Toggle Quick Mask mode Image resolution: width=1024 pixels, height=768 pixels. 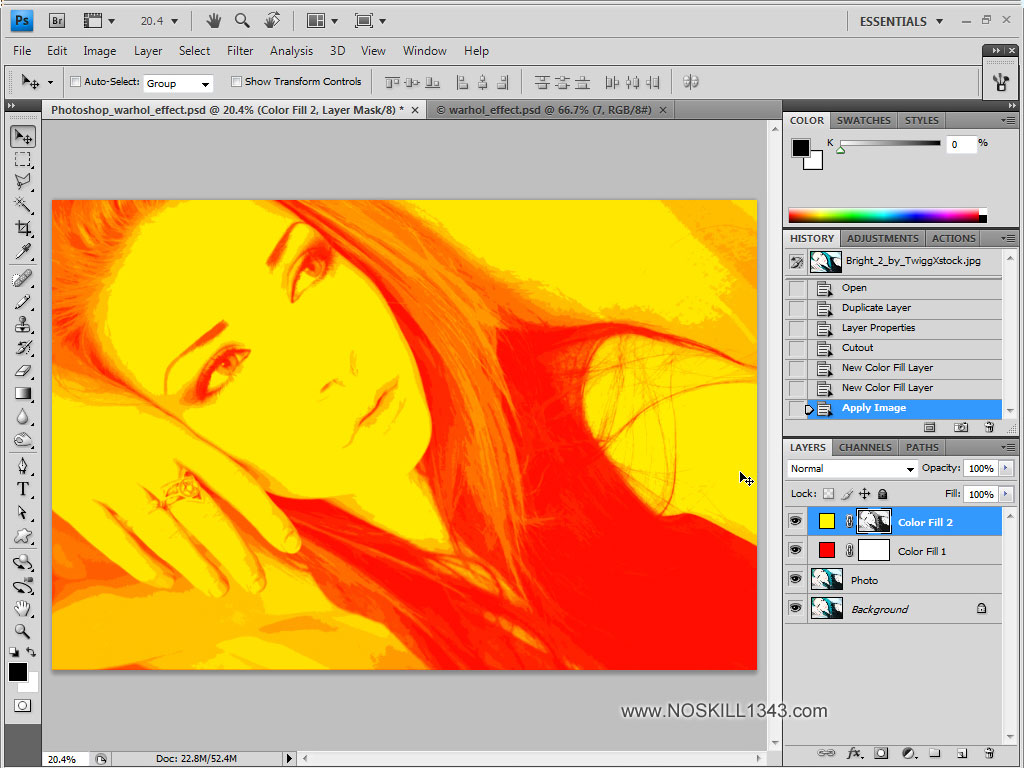[x=22, y=706]
